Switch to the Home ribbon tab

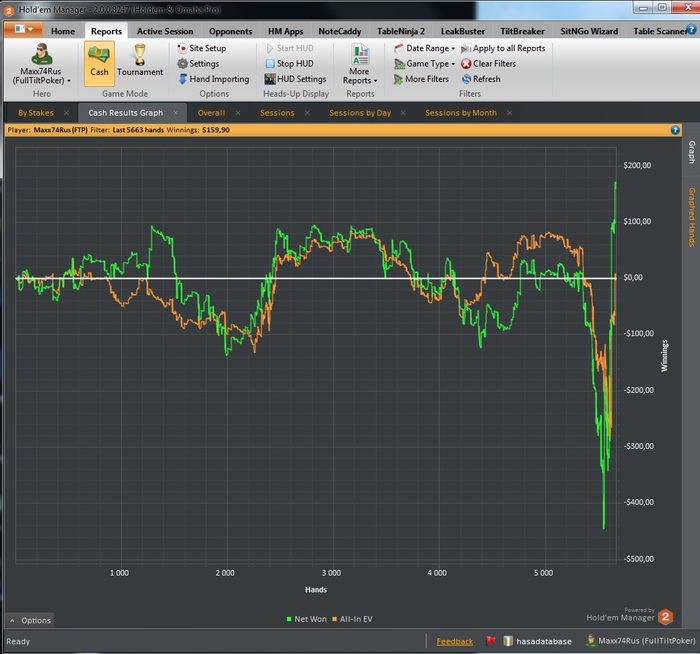[x=63, y=31]
